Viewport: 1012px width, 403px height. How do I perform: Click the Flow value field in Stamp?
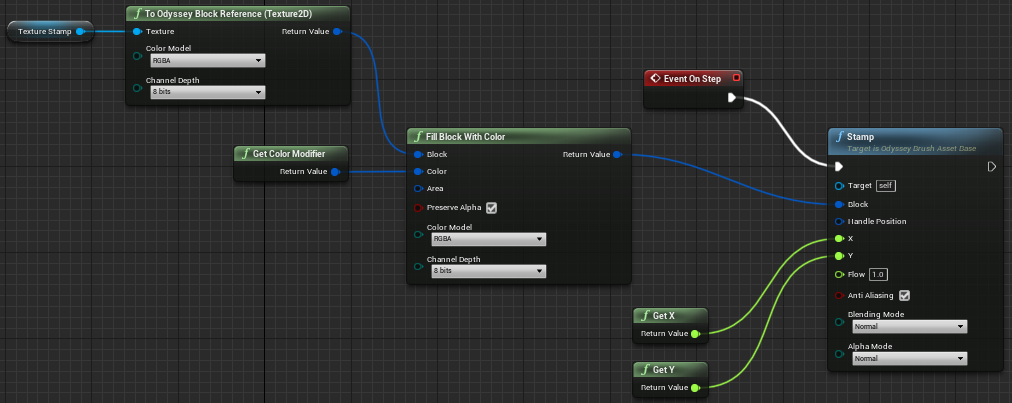point(878,274)
